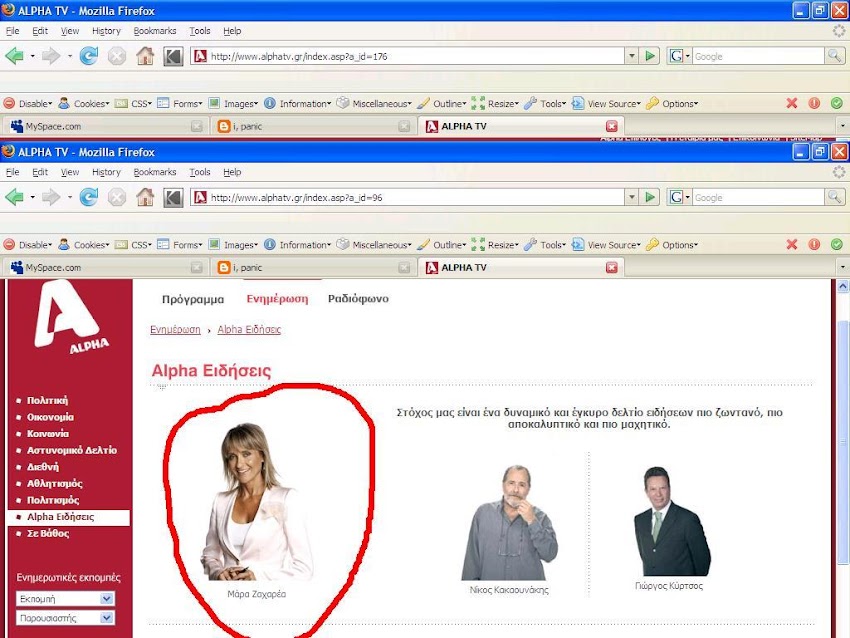Click Forward arrow in rear Firefox window
This screenshot has width=850, height=638.
click(x=51, y=56)
